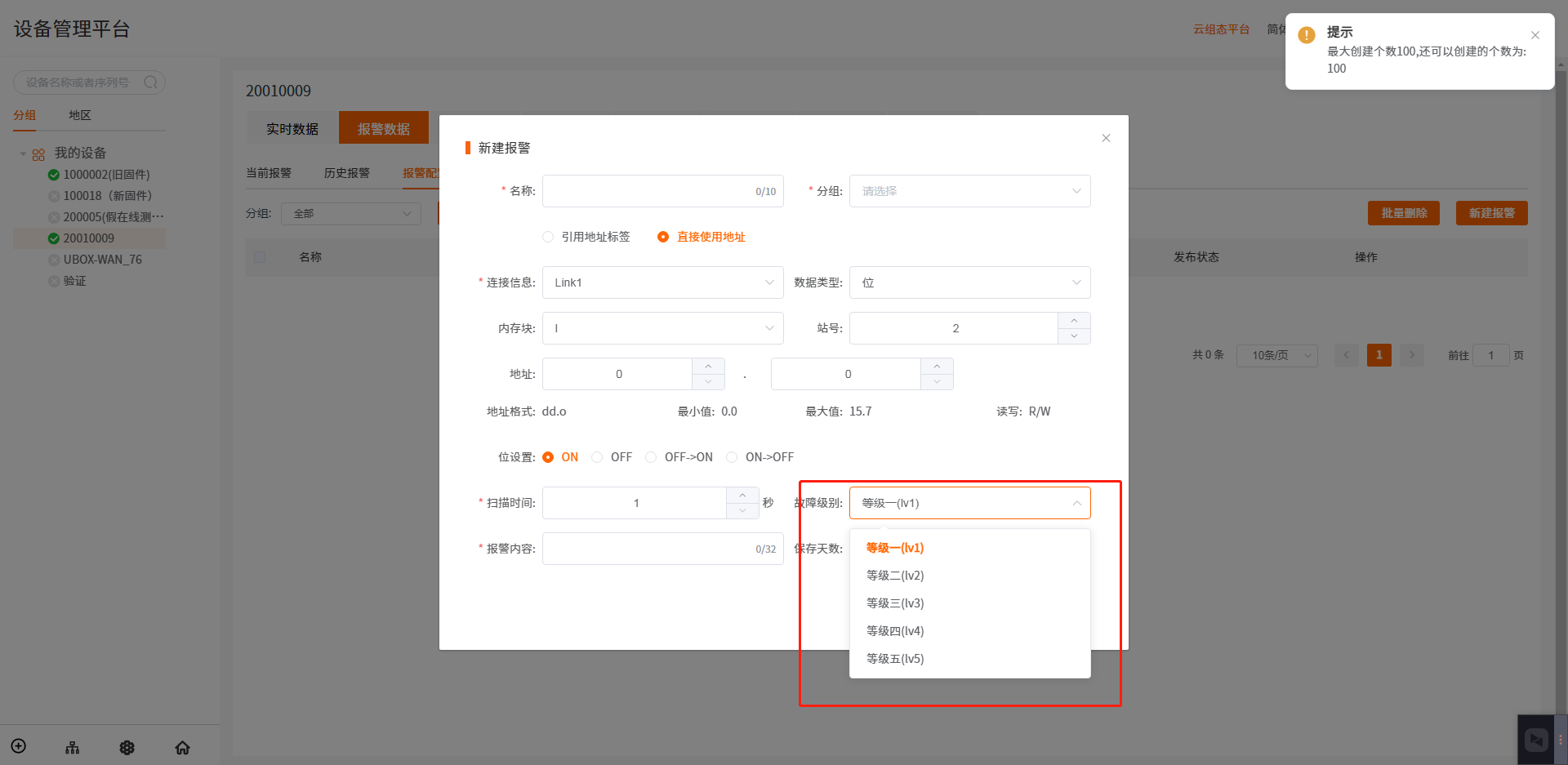Switch sidebar to the 分组 tab
Viewport: 1568px width, 765px height.
24,115
